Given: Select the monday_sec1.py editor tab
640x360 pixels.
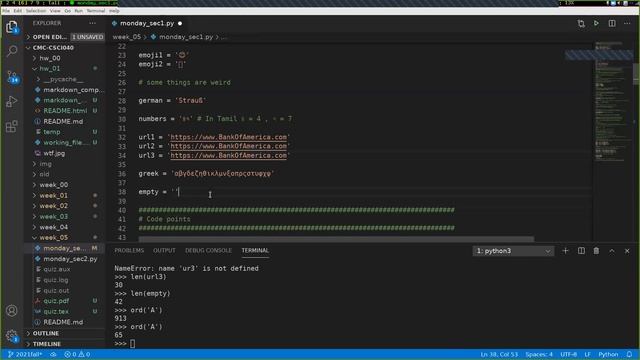Looking at the screenshot, I should (147, 23).
